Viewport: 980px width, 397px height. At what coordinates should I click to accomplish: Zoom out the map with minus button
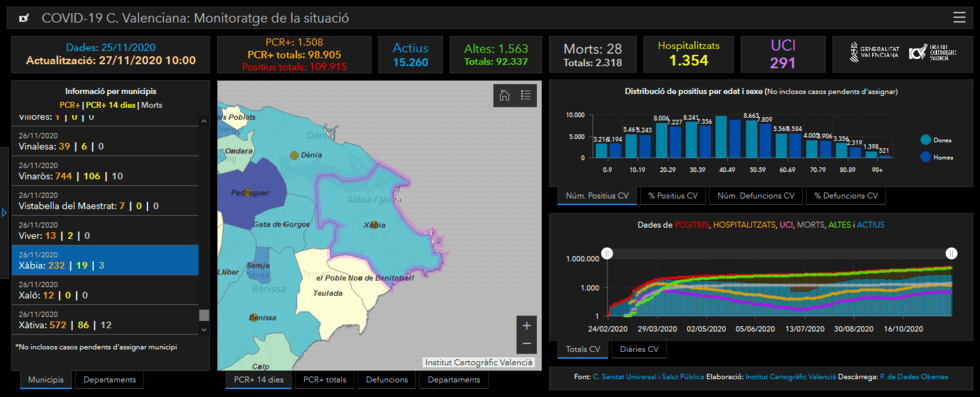[x=526, y=343]
